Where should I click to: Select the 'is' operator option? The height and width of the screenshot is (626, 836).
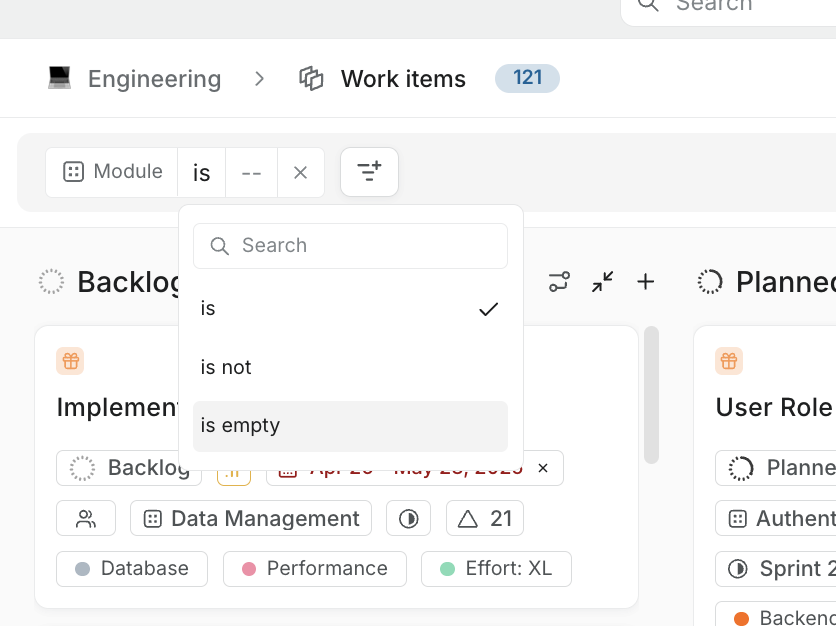point(350,309)
